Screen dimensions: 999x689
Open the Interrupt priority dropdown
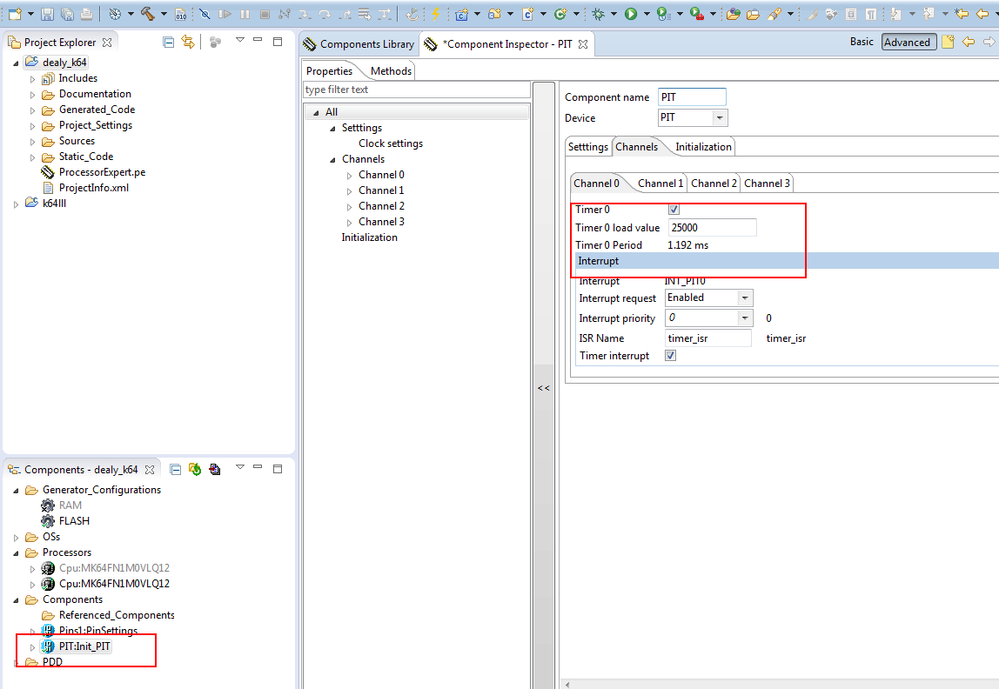(745, 317)
